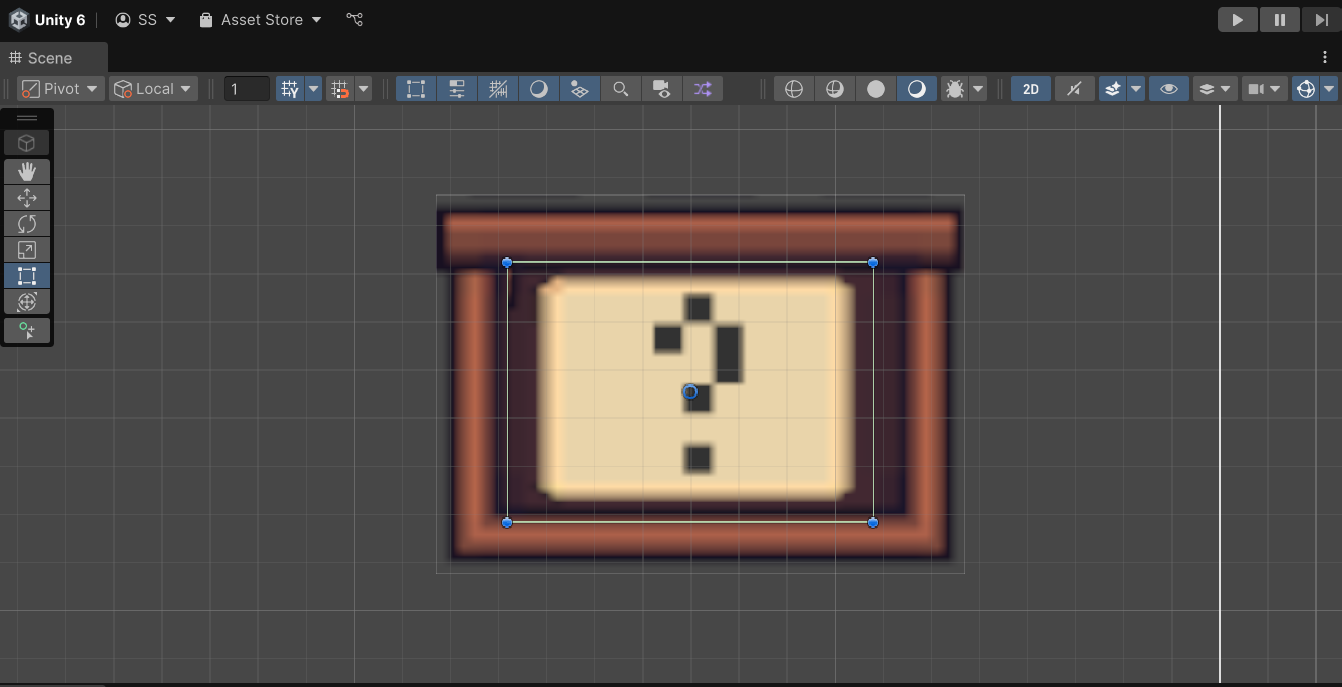Open the Pivot handle position dropdown
The width and height of the screenshot is (1342, 687).
coord(61,89)
